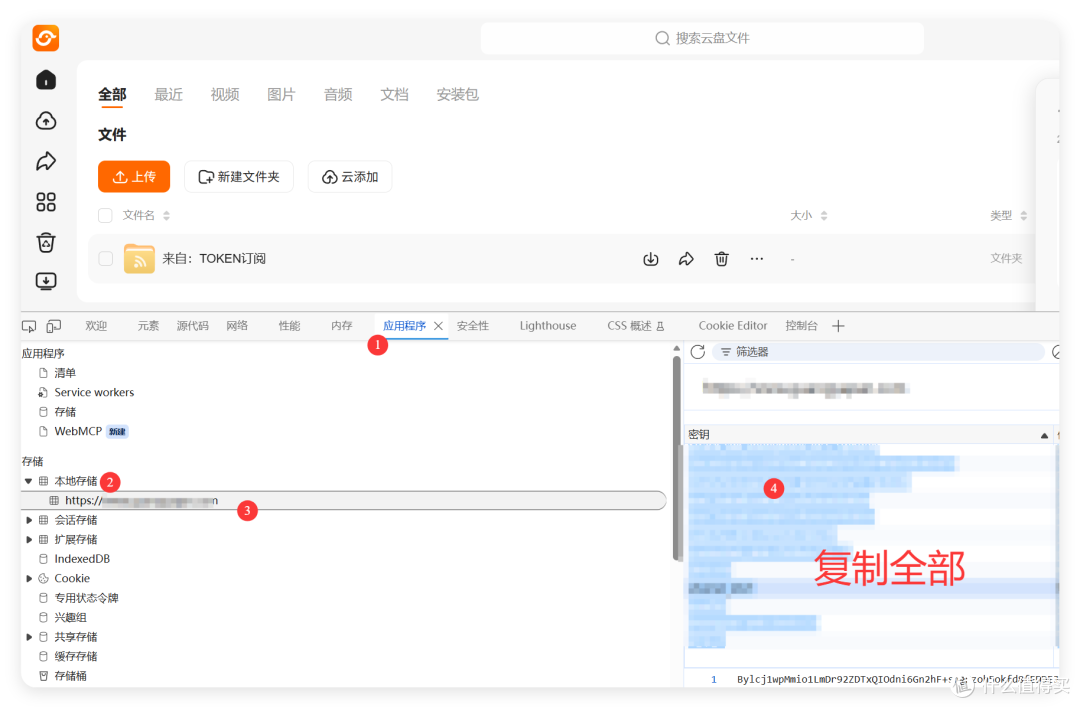
Task: Toggle sort arrow on 密钥 column
Action: pyautogui.click(x=1044, y=435)
